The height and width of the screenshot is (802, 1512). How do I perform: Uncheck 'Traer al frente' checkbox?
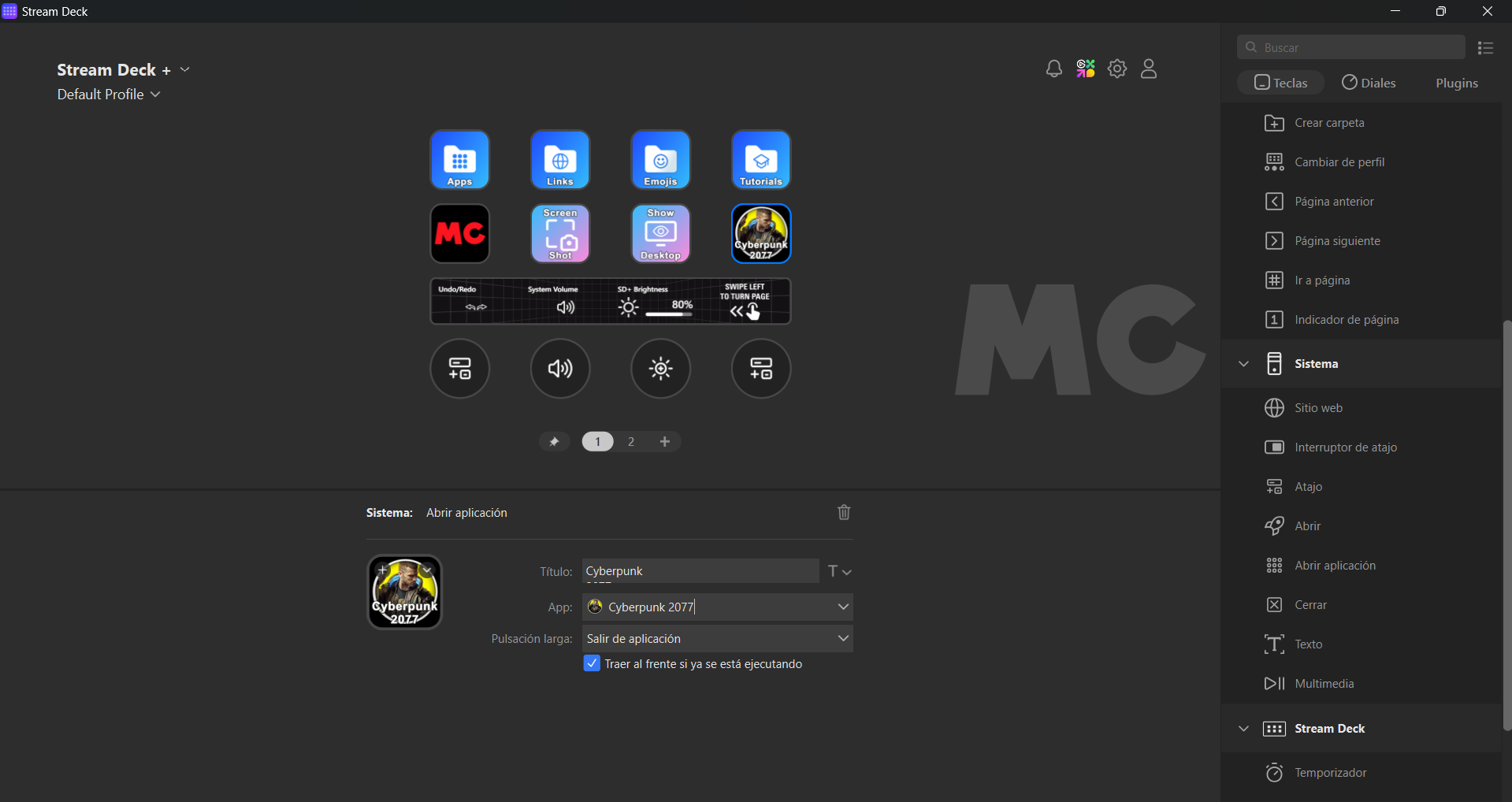[x=592, y=663]
